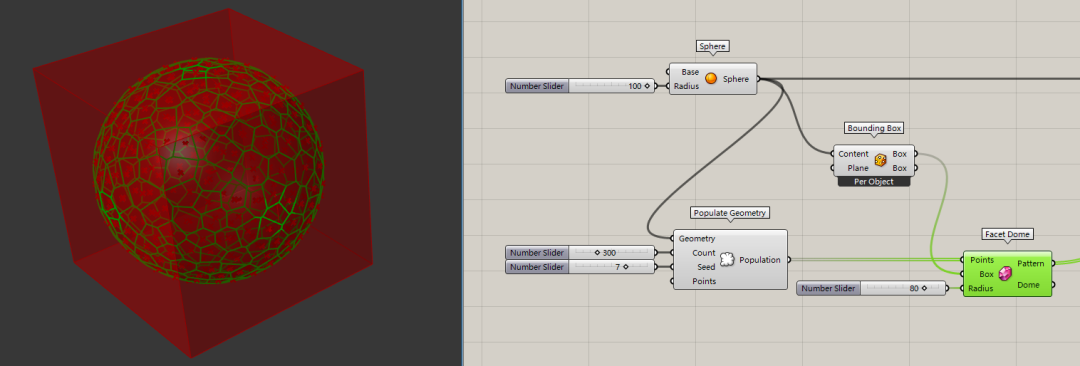Screen dimensions: 1080x366
Task: Select the Count slider set to 300
Action: [x=580, y=253]
